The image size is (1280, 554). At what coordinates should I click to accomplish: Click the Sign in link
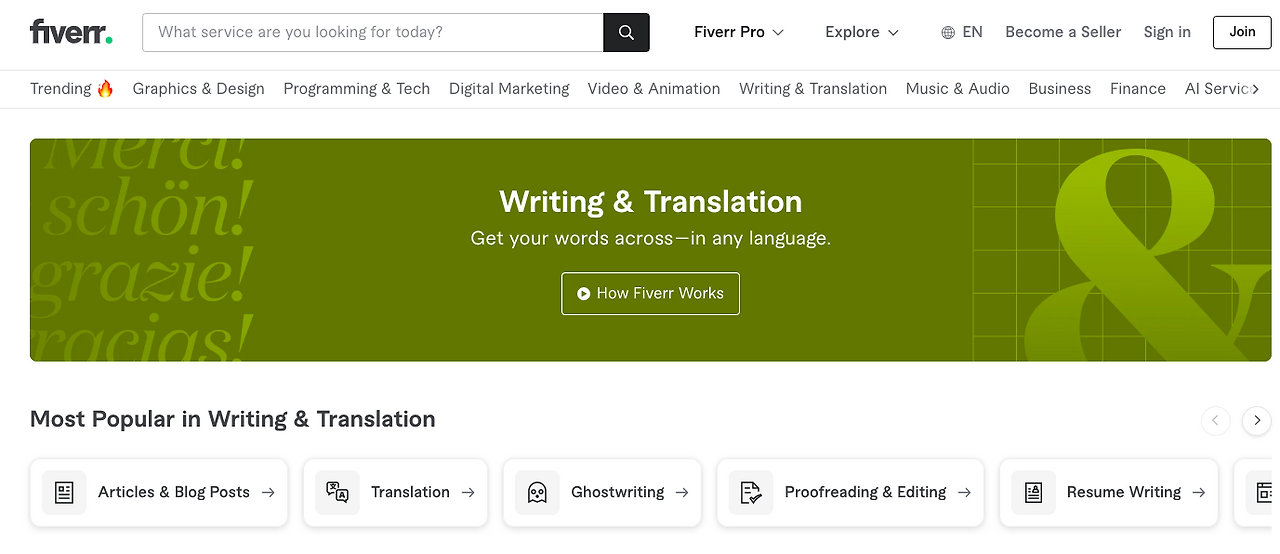(x=1167, y=32)
